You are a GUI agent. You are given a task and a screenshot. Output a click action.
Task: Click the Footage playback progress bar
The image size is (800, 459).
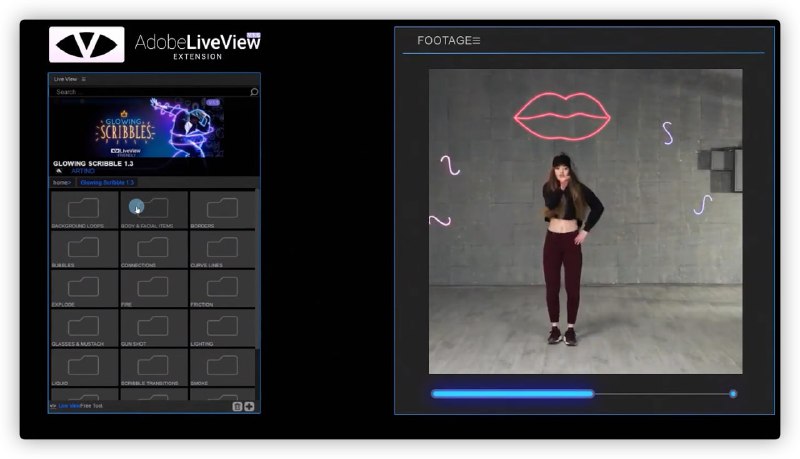tap(582, 394)
